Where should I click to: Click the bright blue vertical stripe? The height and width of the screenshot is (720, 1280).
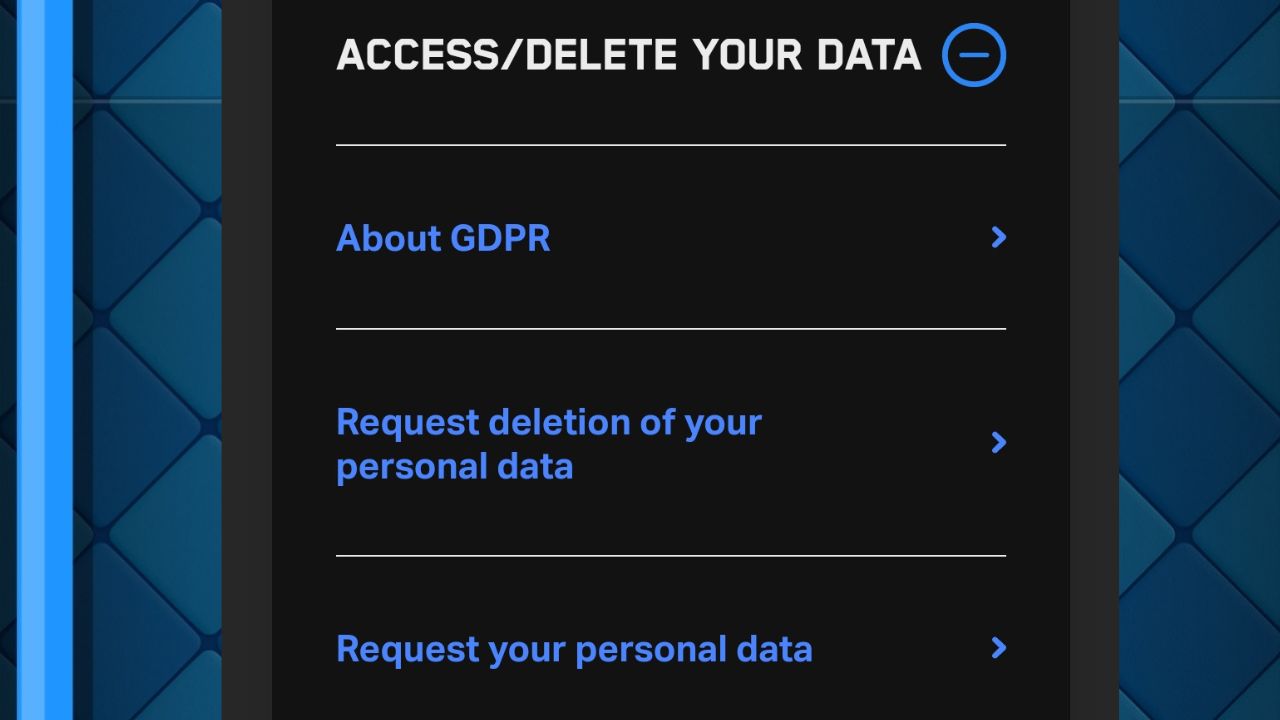[x=46, y=360]
